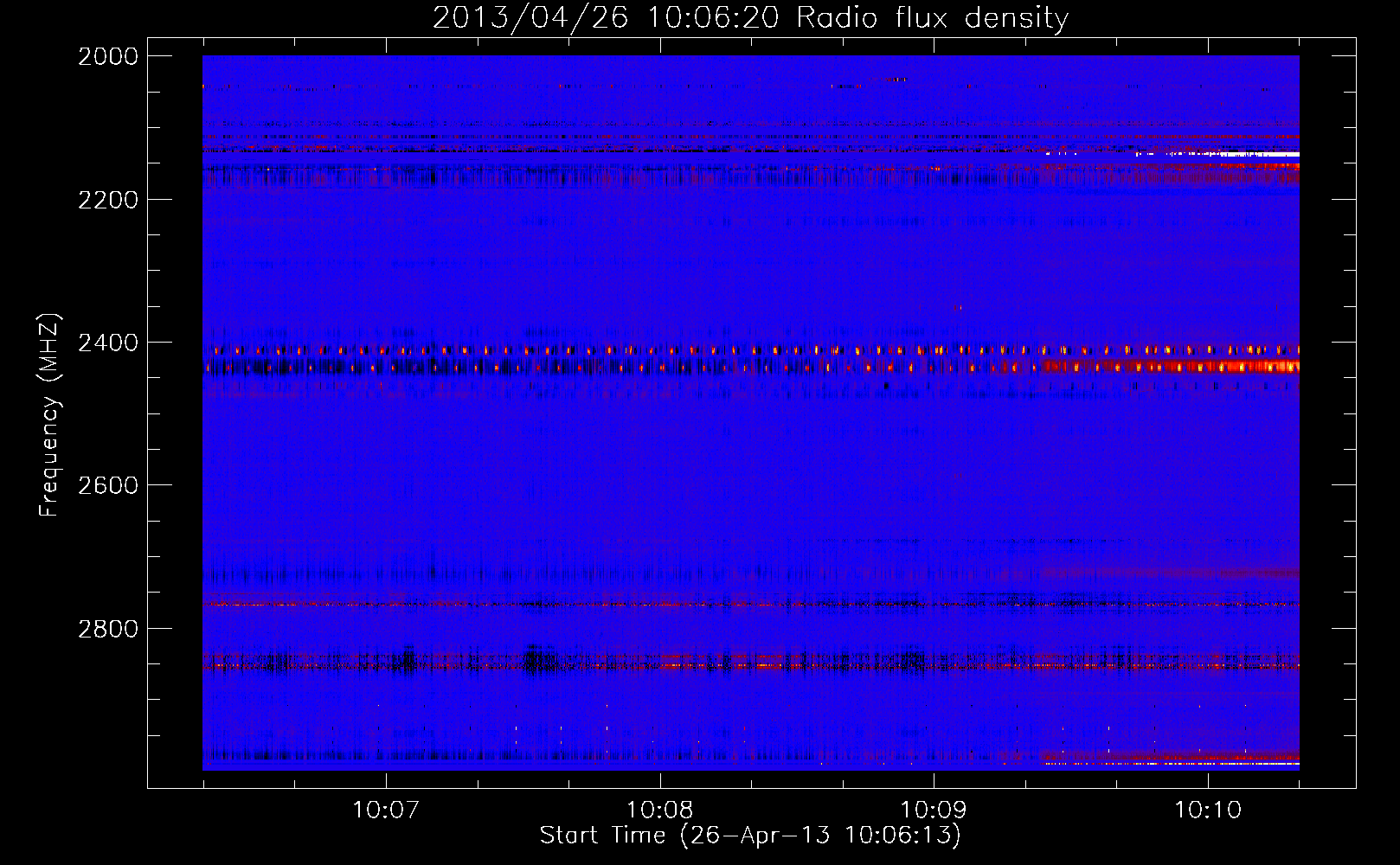
Task: Select the 2200 frequency tick label
Action: click(108, 200)
